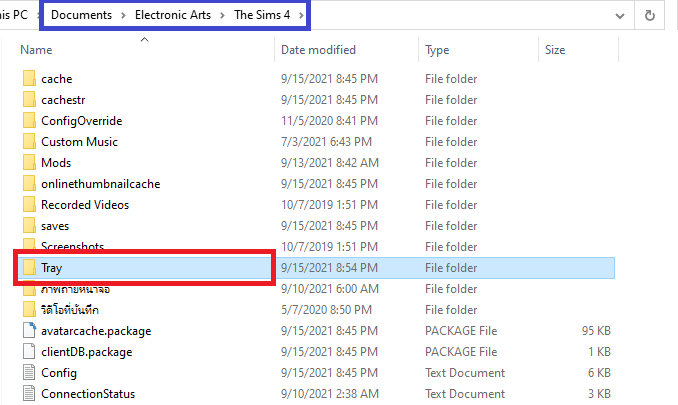The width and height of the screenshot is (678, 405).
Task: Click the avatarcache.package file icon
Action: coord(29,331)
